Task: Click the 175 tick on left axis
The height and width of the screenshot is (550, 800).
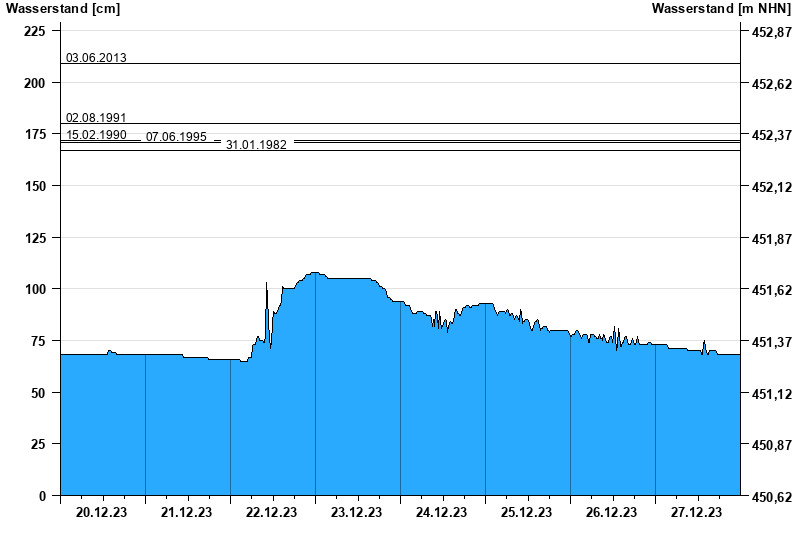Action: click(35, 134)
